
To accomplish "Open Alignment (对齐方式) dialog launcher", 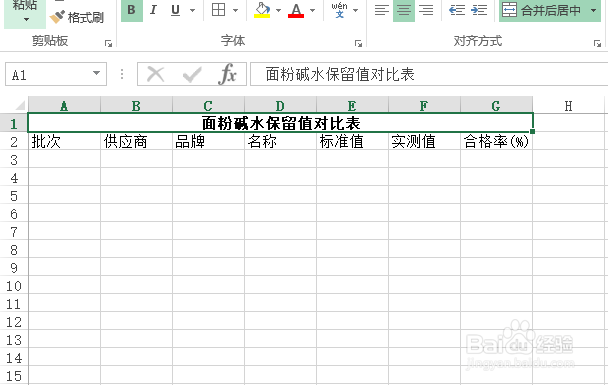I will (597, 44).
